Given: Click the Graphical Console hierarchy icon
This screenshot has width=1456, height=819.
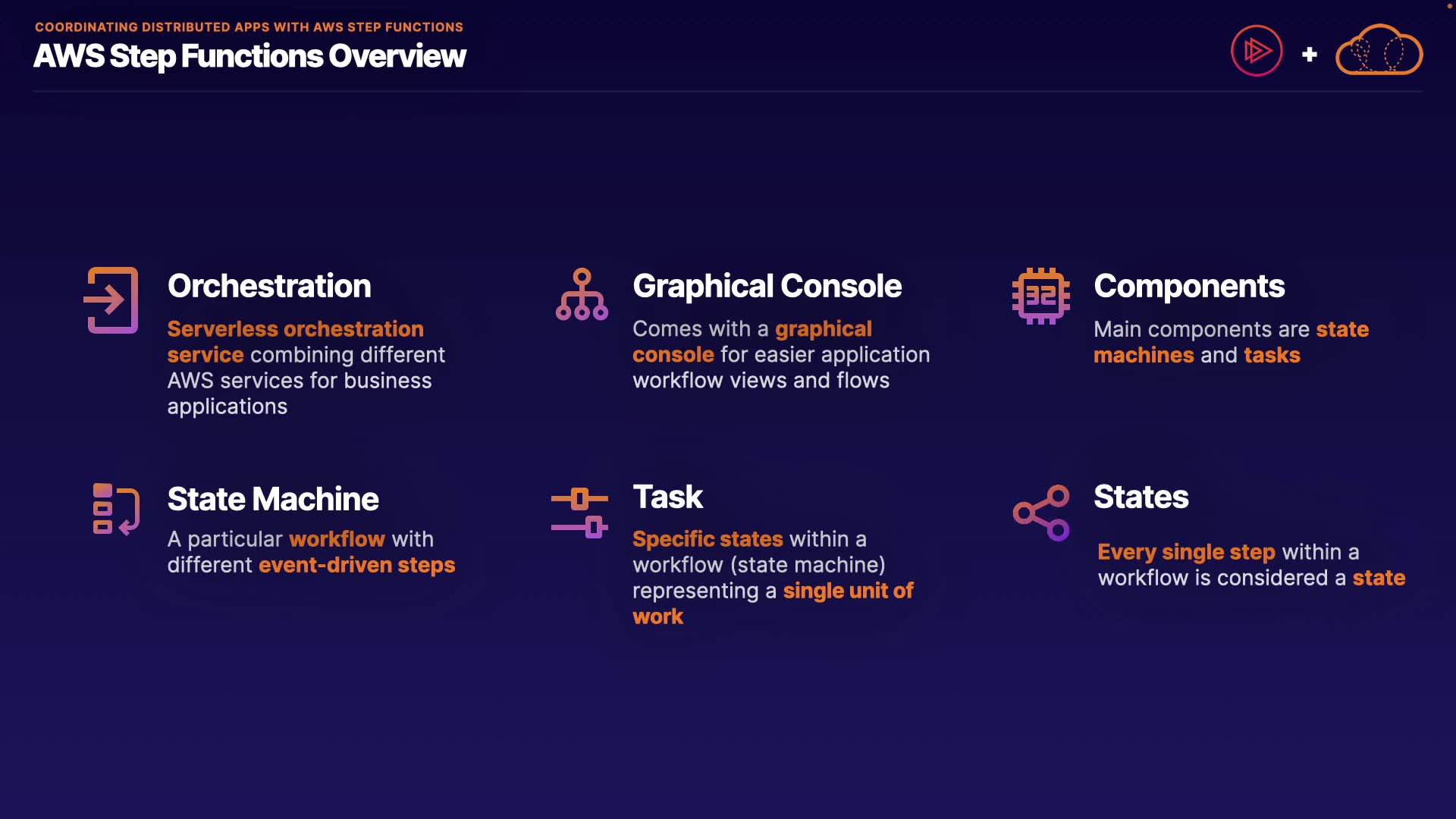Looking at the screenshot, I should [x=582, y=294].
